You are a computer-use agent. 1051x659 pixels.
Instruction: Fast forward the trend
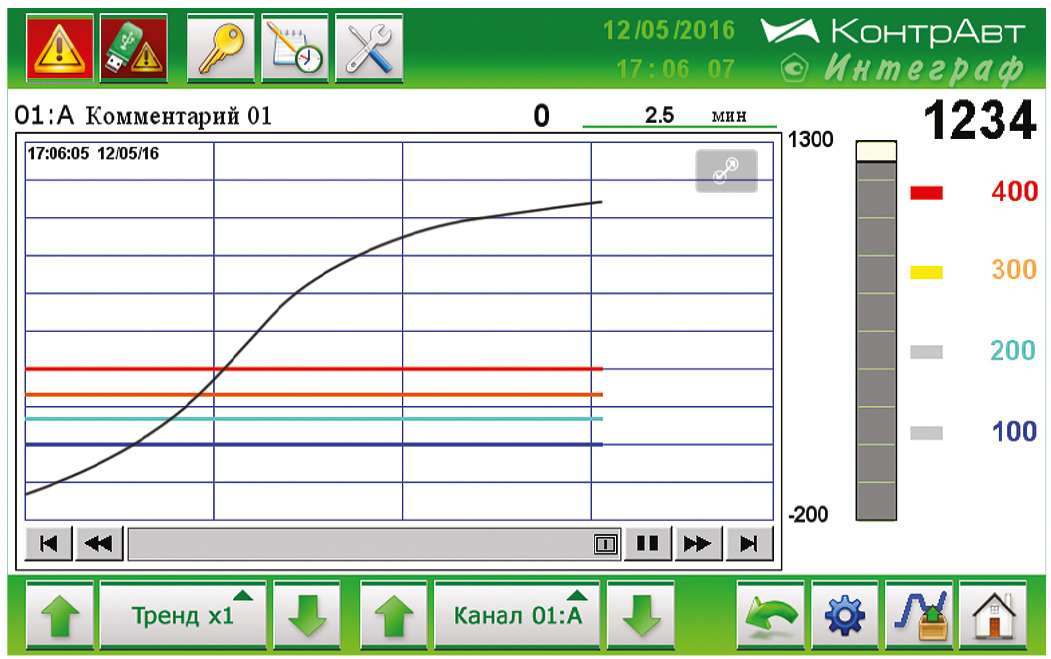698,544
